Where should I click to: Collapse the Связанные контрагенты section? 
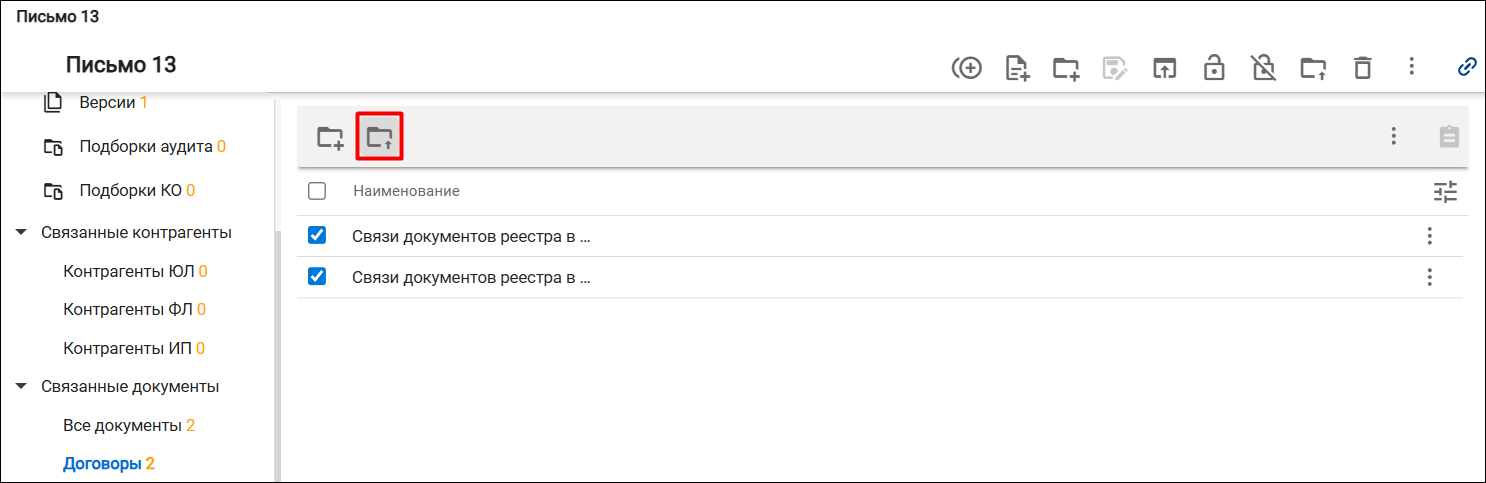tap(21, 233)
